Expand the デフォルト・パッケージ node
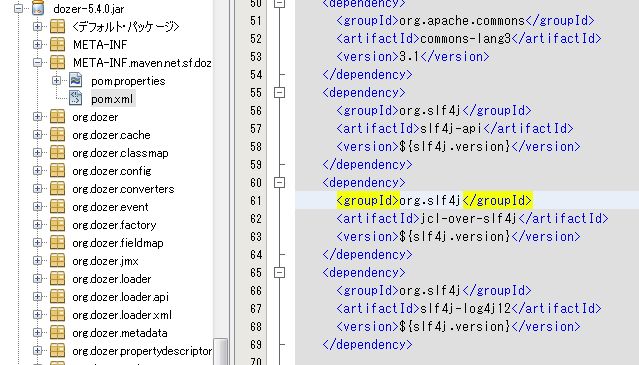The height and width of the screenshot is (365, 639). [x=37, y=26]
